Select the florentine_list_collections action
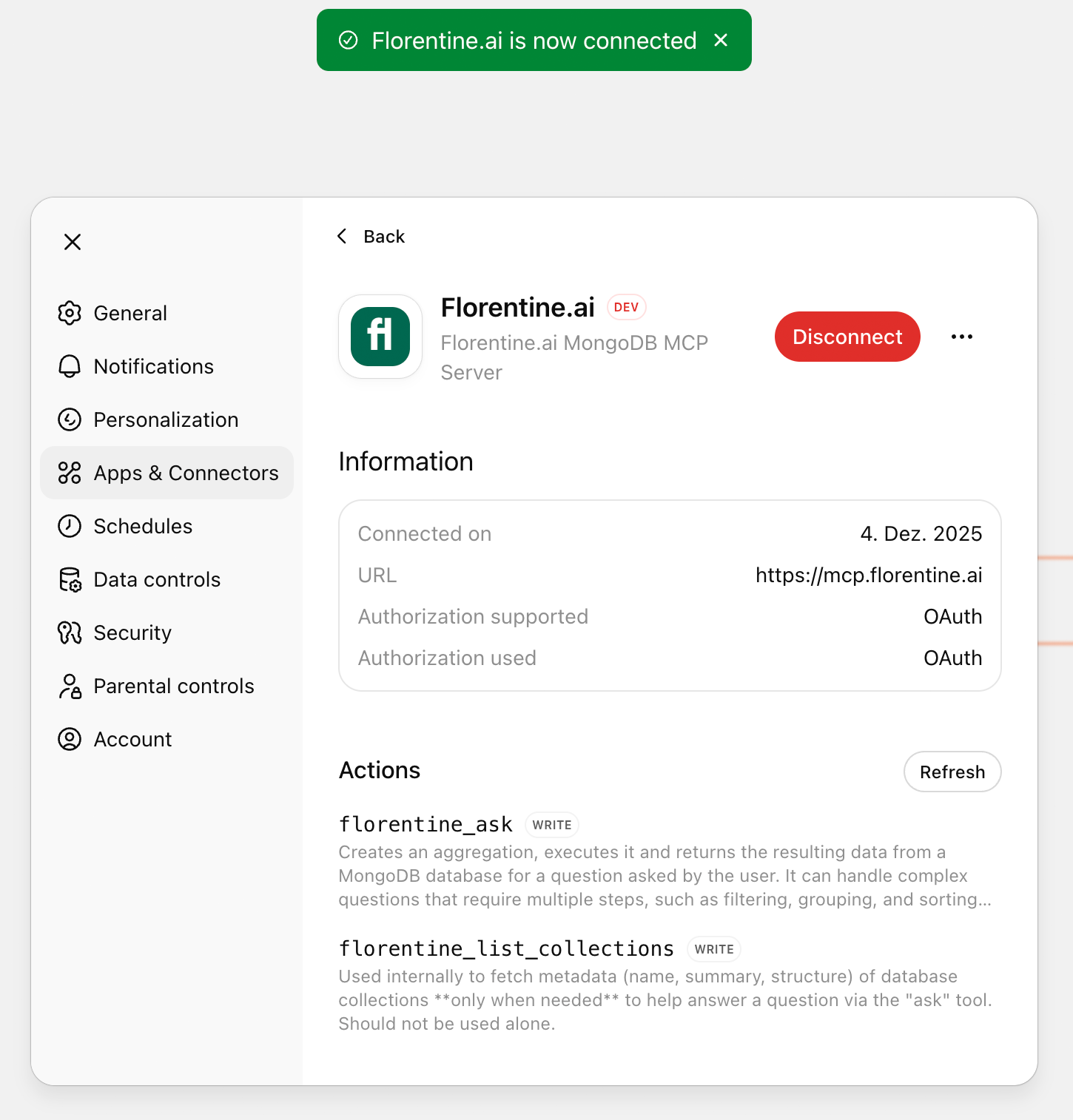This screenshot has height=1120, width=1073. click(x=506, y=948)
